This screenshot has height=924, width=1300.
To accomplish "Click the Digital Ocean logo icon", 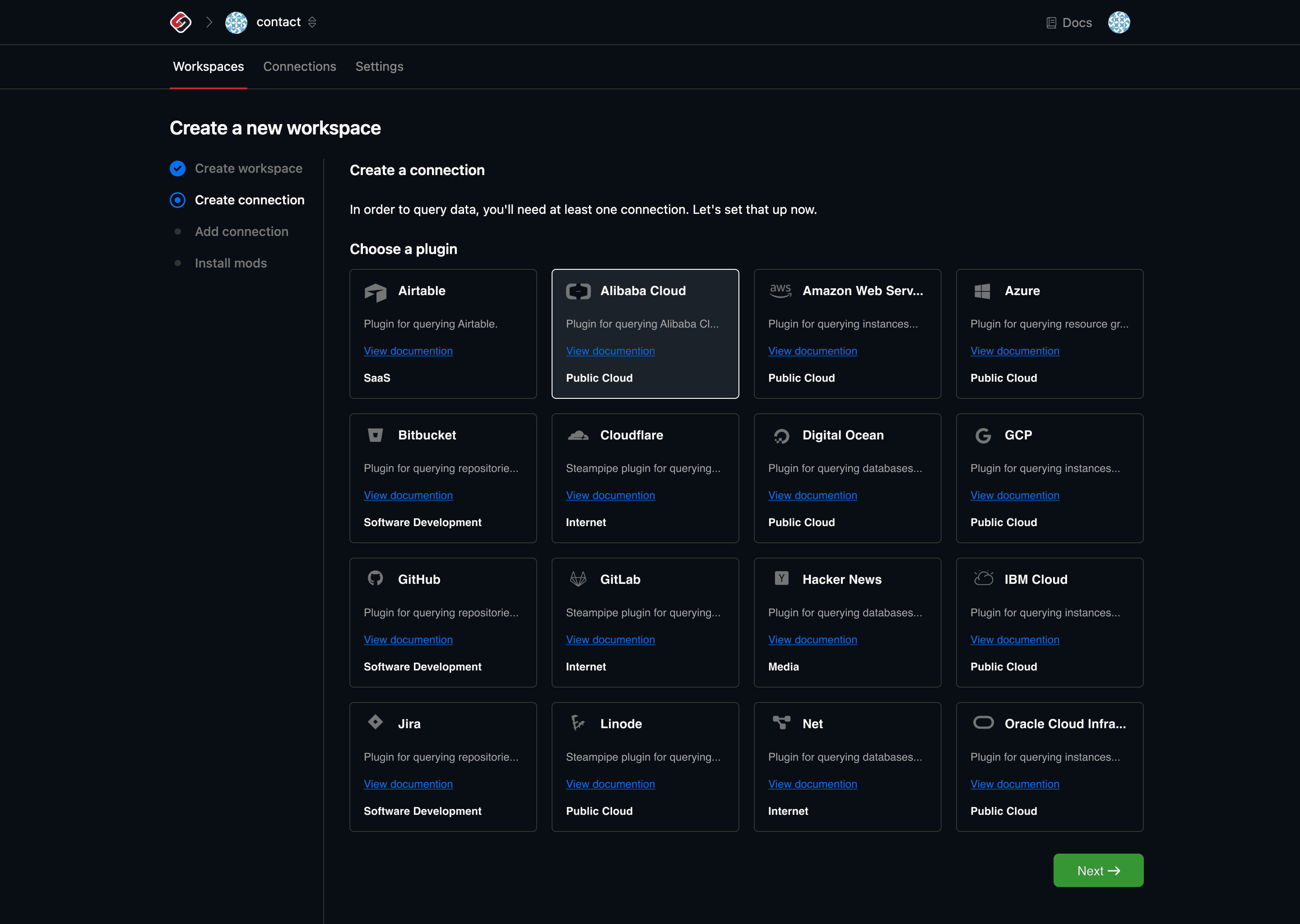I will 781,436.
